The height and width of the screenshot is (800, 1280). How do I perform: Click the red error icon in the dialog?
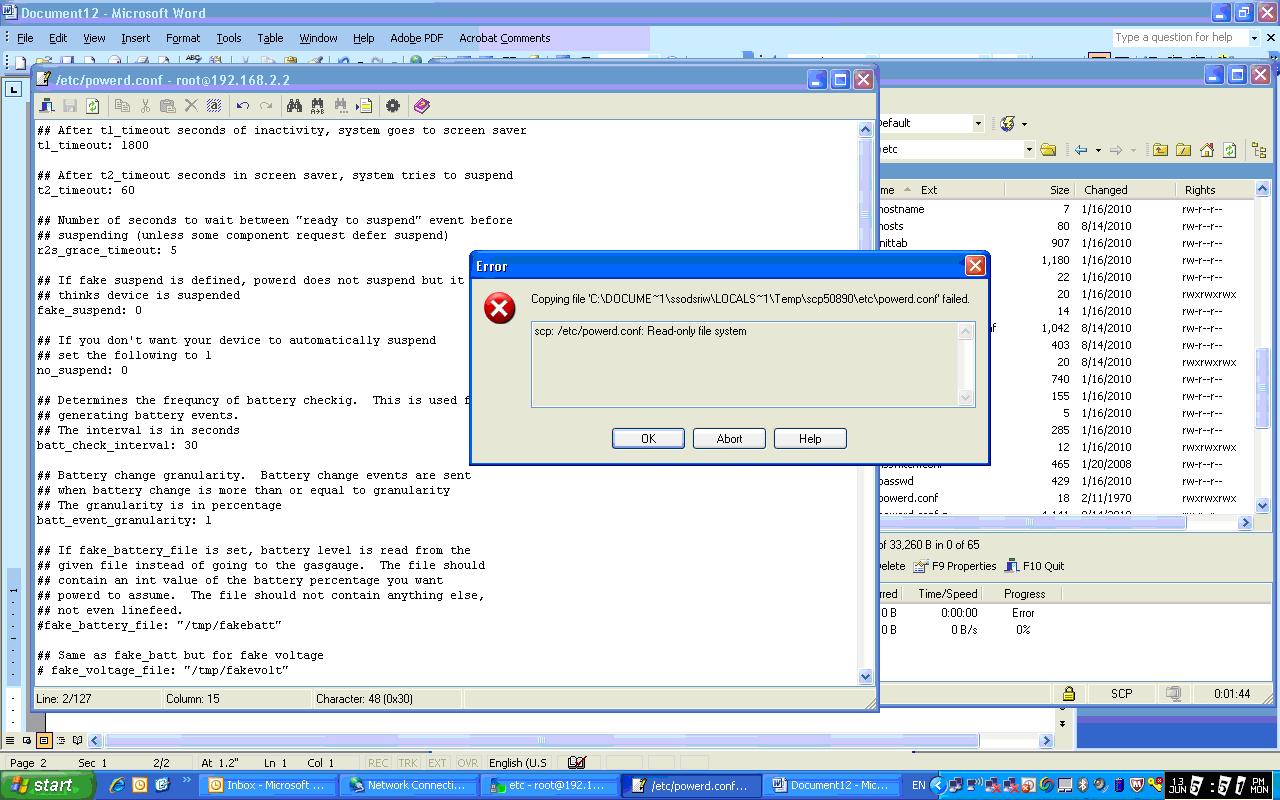pos(499,308)
